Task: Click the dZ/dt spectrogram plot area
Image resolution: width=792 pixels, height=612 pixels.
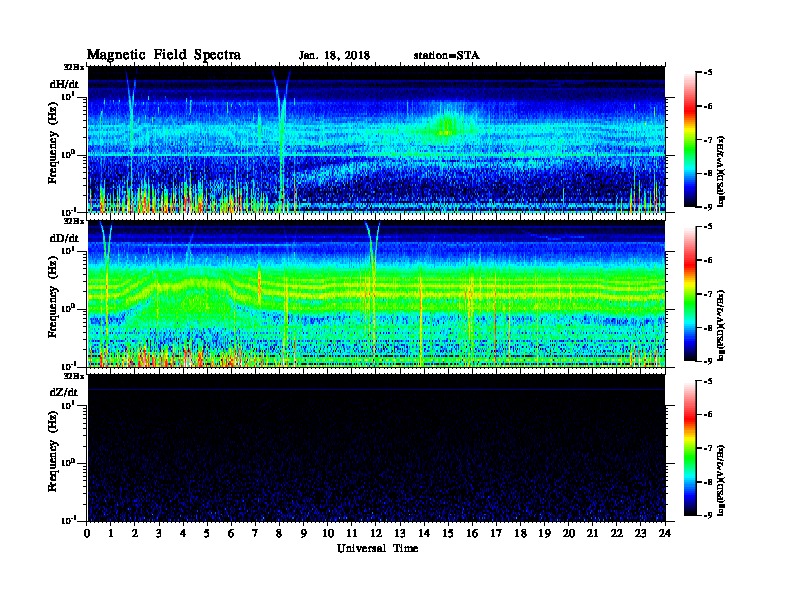Action: click(376, 448)
